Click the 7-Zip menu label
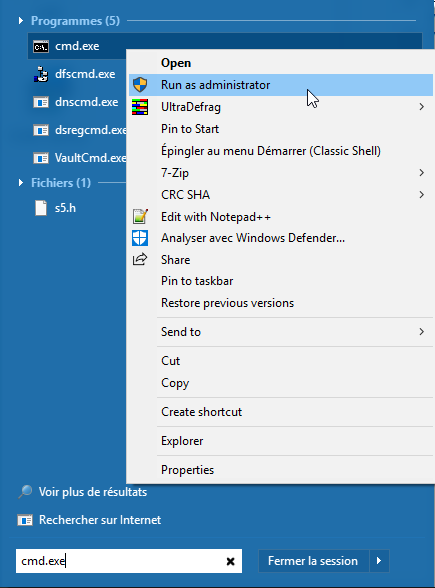This screenshot has width=435, height=588. (175, 173)
